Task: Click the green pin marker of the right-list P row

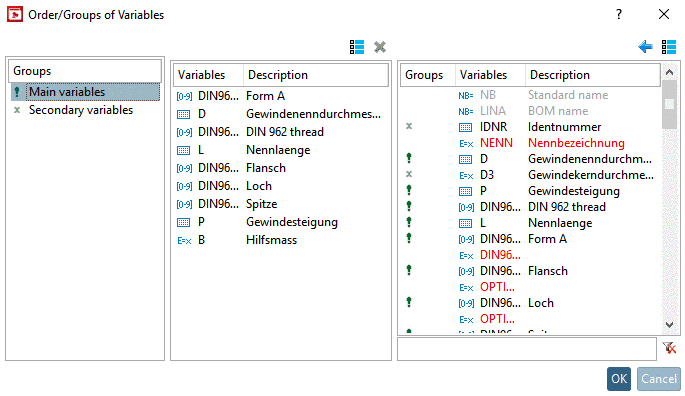Action: (409, 190)
